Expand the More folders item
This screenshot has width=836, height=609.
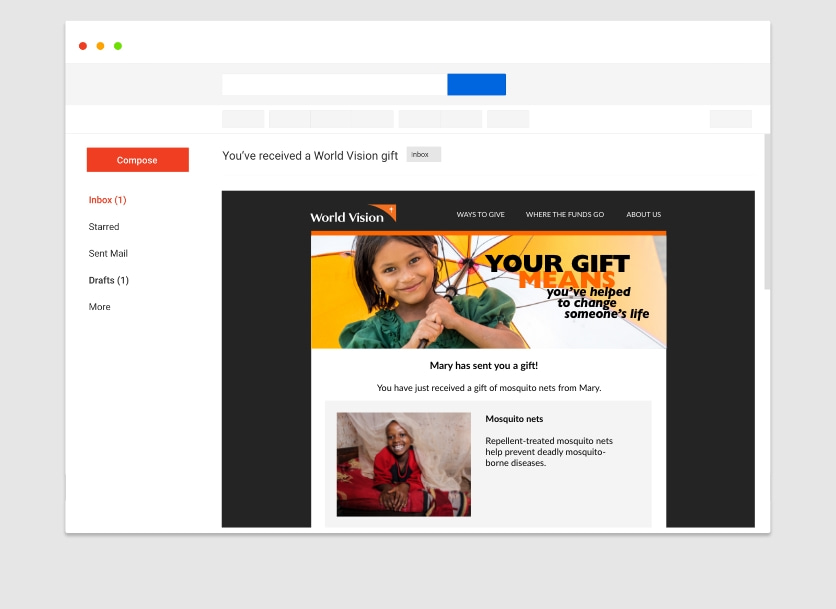click(100, 307)
